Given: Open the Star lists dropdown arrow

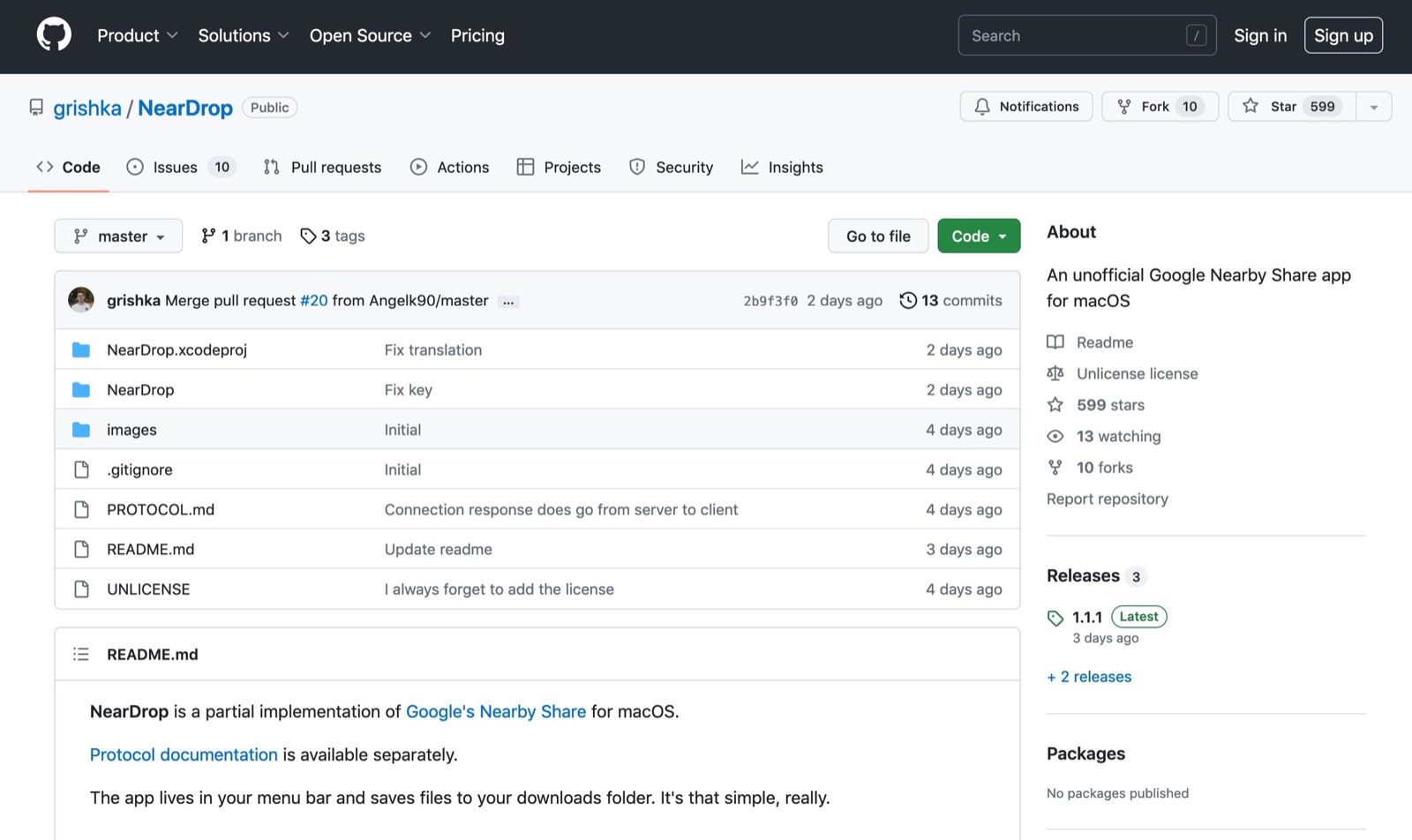Looking at the screenshot, I should pos(1373,107).
